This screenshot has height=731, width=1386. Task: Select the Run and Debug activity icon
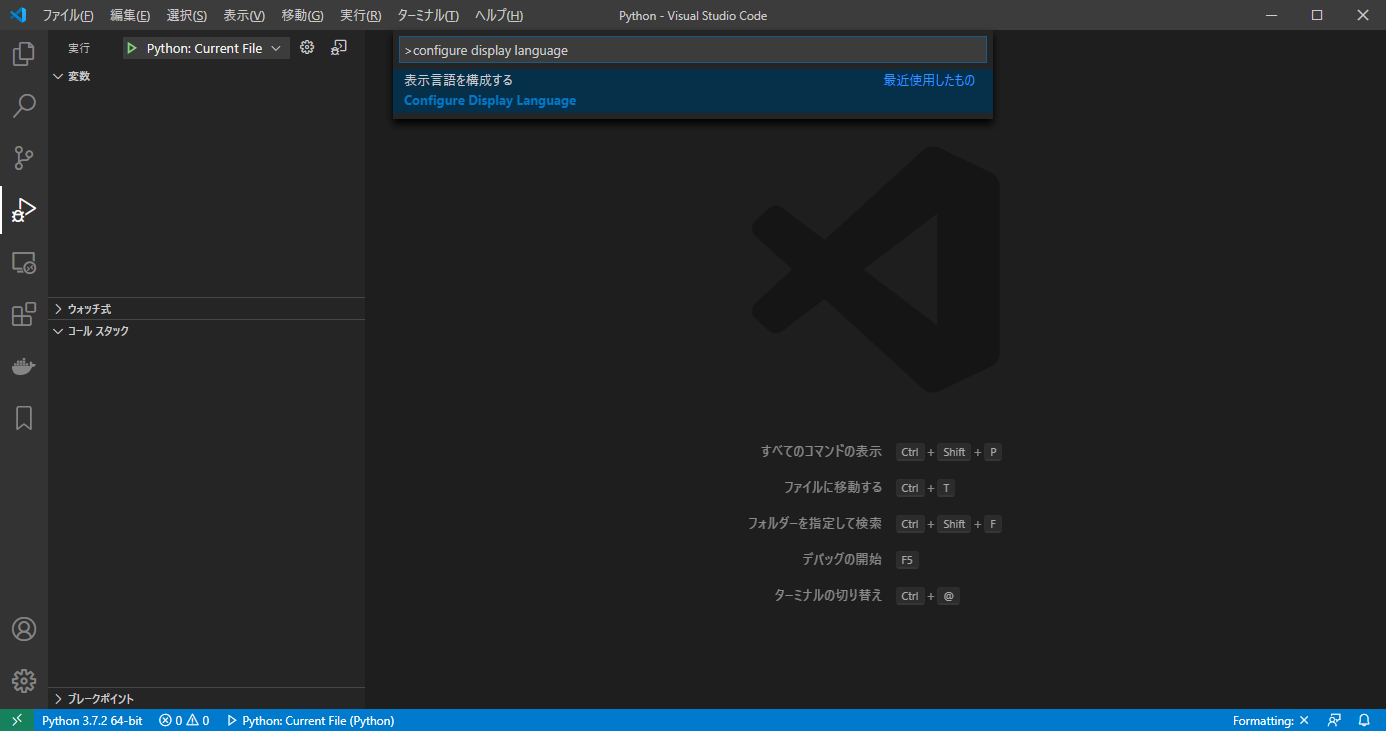24,210
